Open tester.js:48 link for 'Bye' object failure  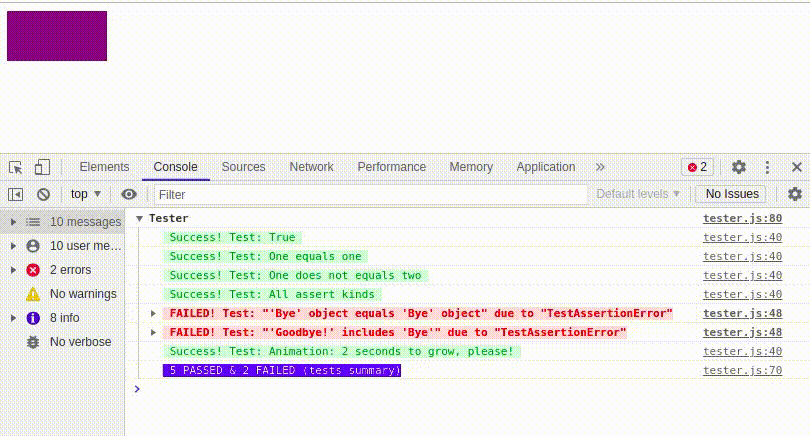pos(742,313)
